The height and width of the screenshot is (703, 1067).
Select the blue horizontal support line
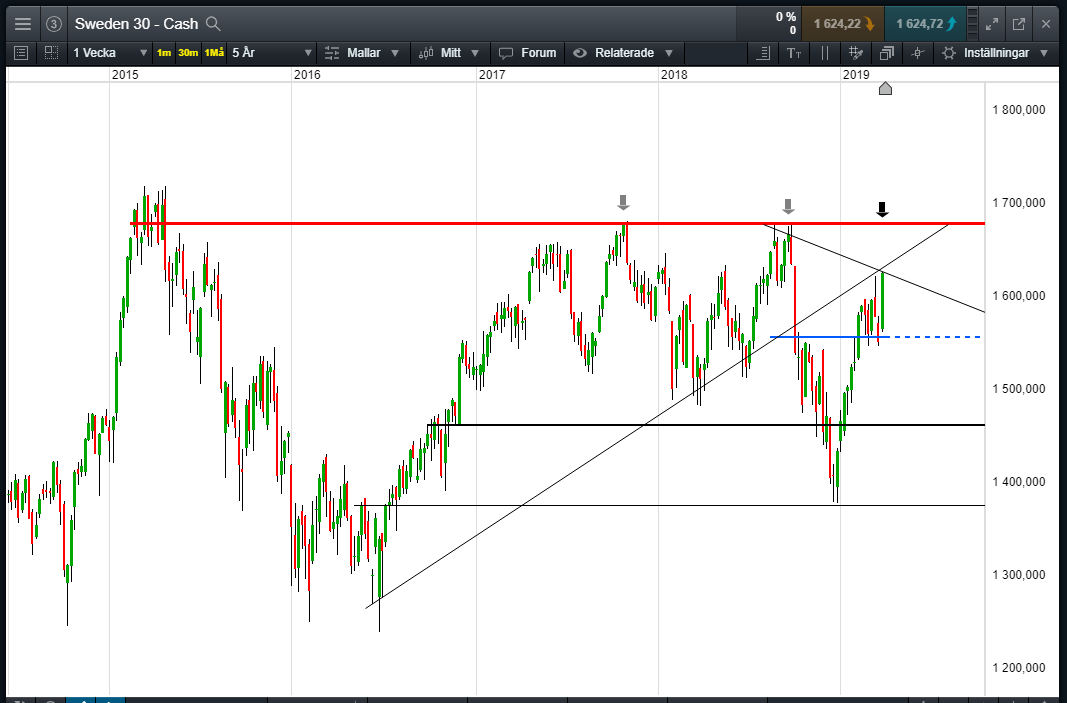829,337
